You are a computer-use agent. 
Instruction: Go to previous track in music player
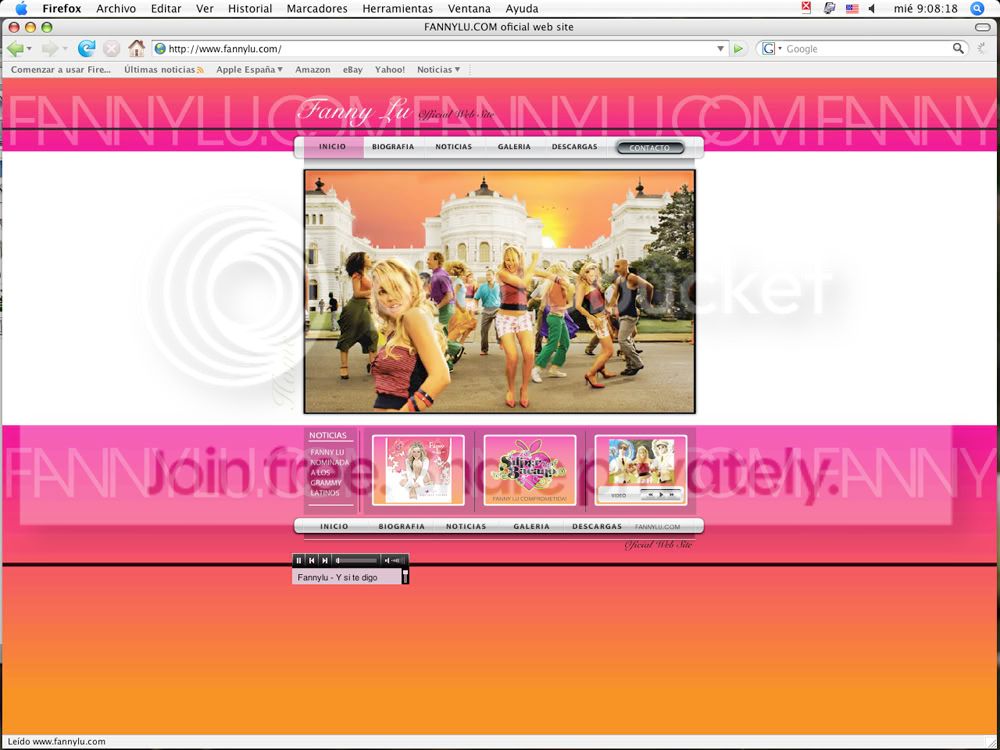pyautogui.click(x=312, y=561)
